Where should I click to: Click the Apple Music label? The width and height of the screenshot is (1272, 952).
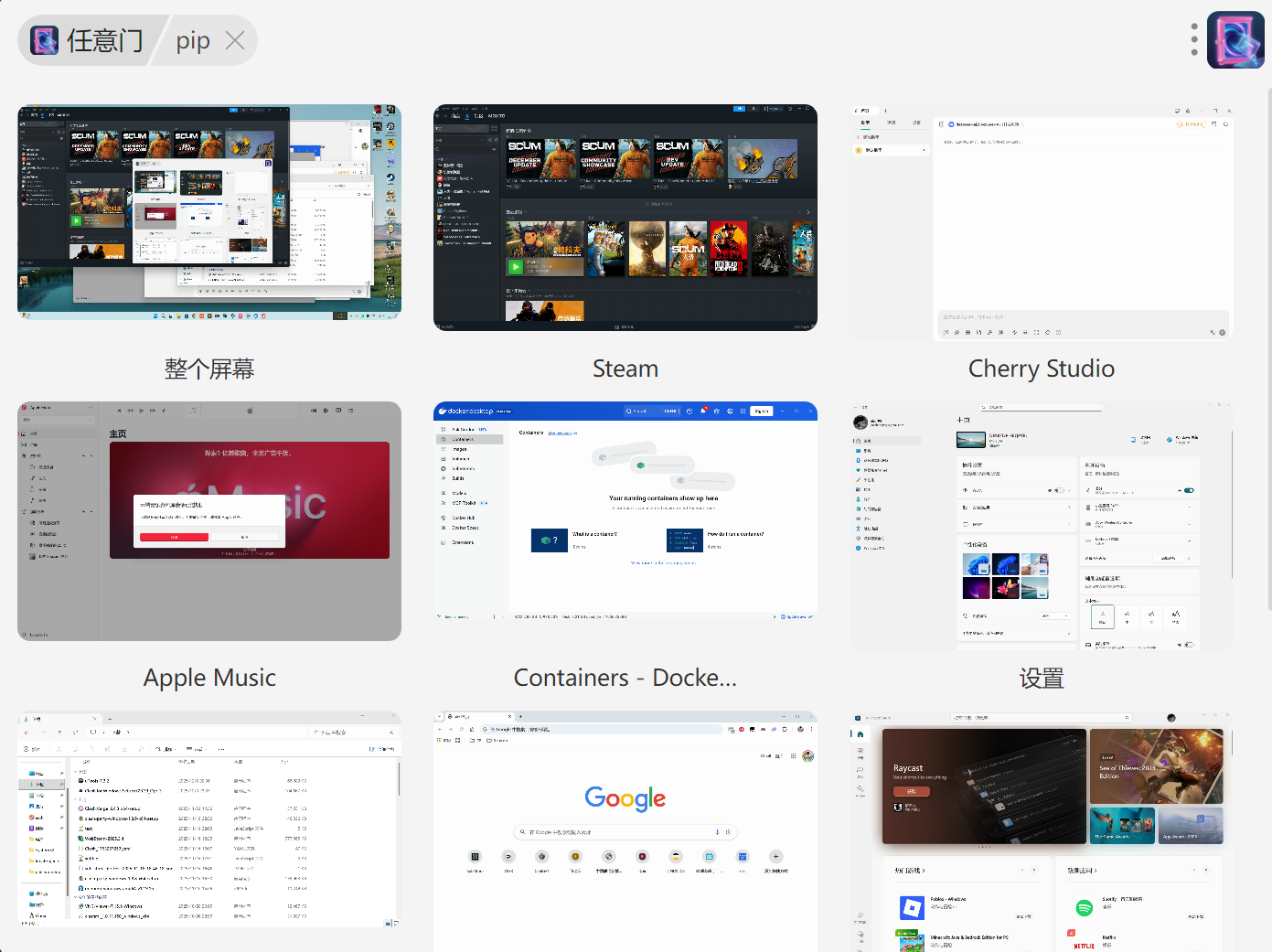point(209,678)
